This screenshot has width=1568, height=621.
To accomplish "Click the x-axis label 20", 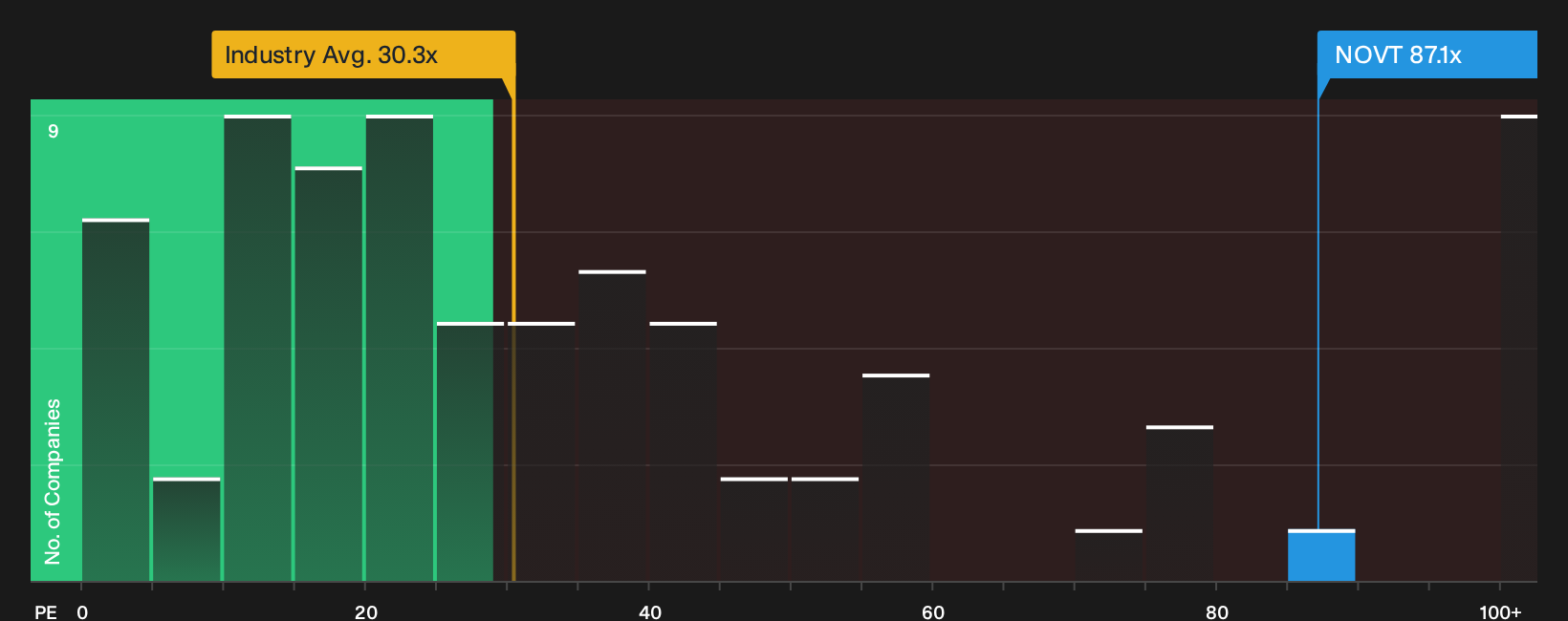I will (x=366, y=611).
